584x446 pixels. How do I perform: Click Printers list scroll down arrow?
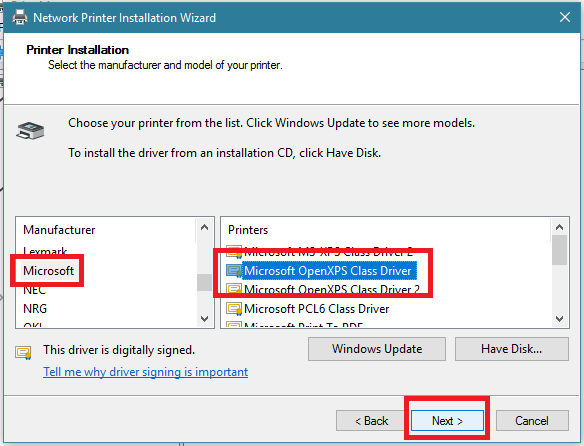[559, 319]
